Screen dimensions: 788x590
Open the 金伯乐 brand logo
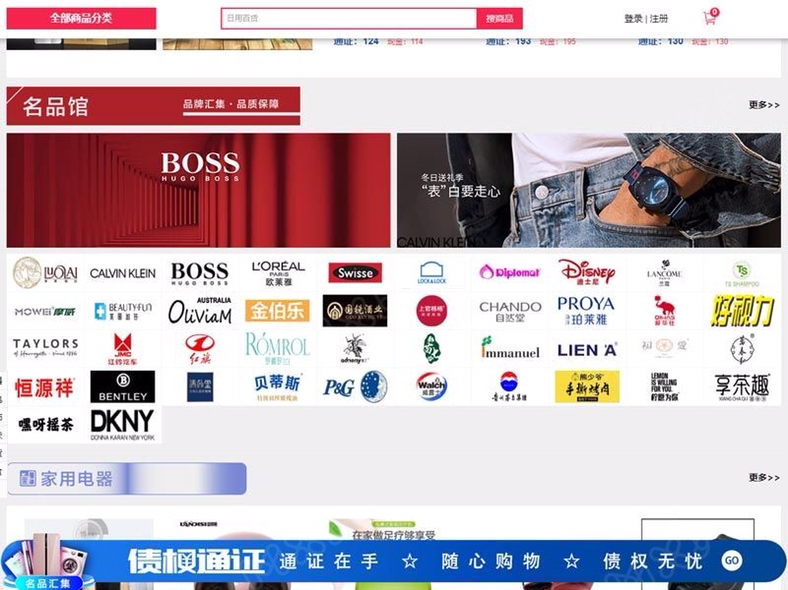pyautogui.click(x=277, y=311)
